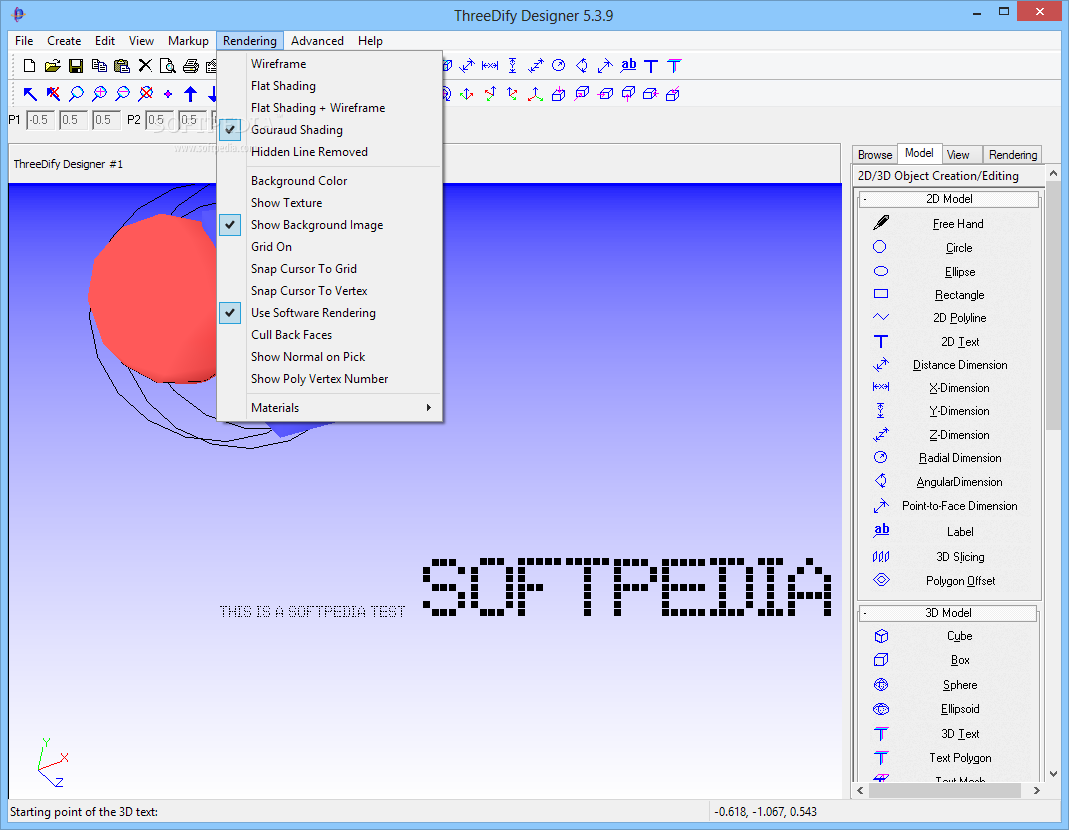Click the X-dimension toolbar icon
This screenshot has width=1069, height=830.
(490, 65)
